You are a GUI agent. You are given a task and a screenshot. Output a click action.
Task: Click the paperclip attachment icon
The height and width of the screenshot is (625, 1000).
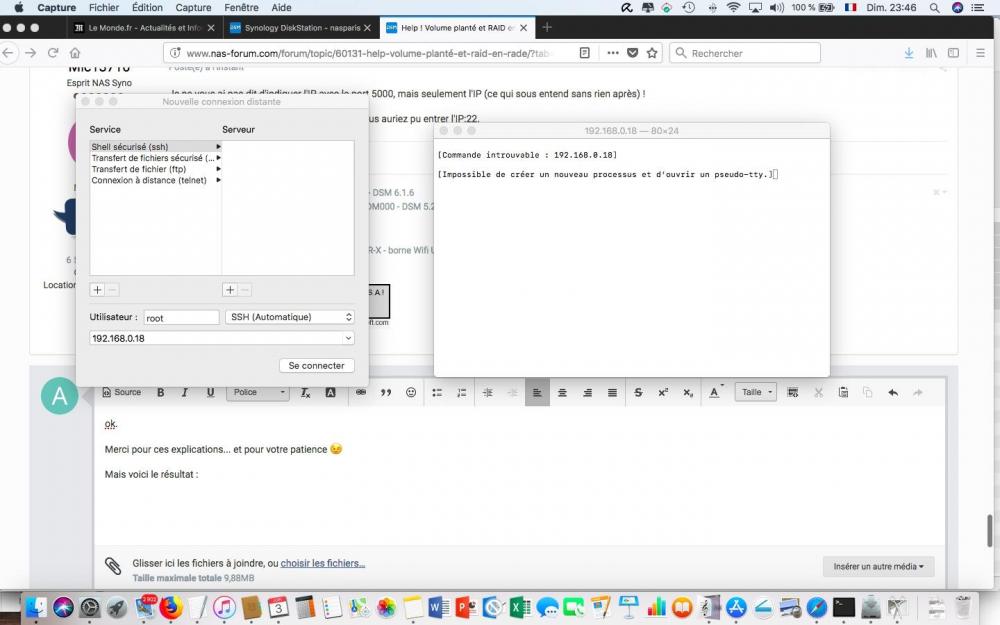(113, 566)
